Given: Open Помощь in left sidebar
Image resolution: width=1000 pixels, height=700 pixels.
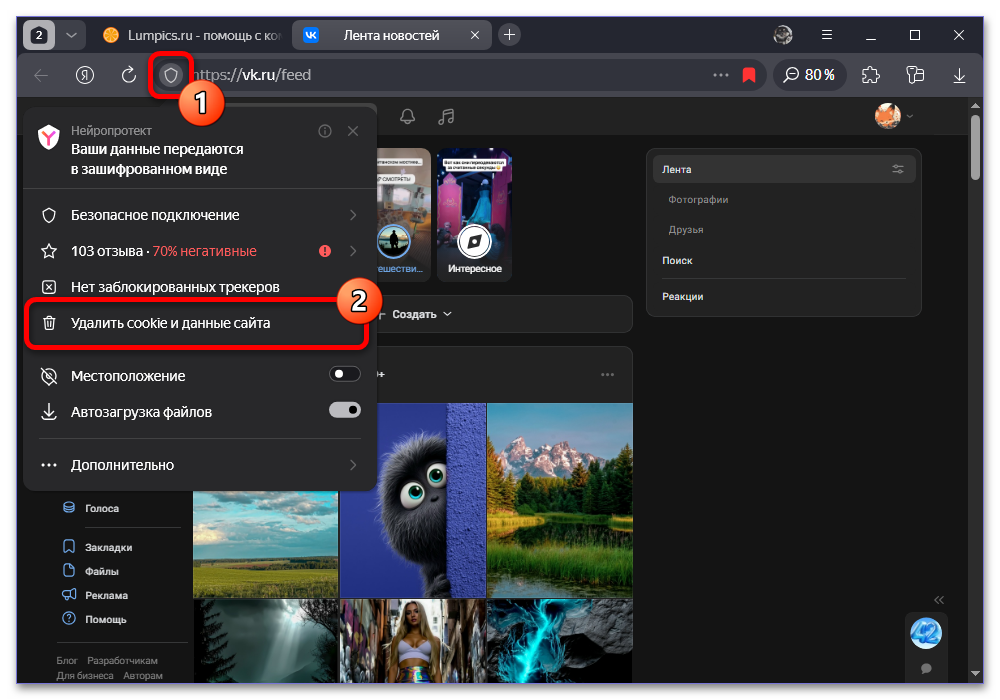Looking at the screenshot, I should click(94, 619).
